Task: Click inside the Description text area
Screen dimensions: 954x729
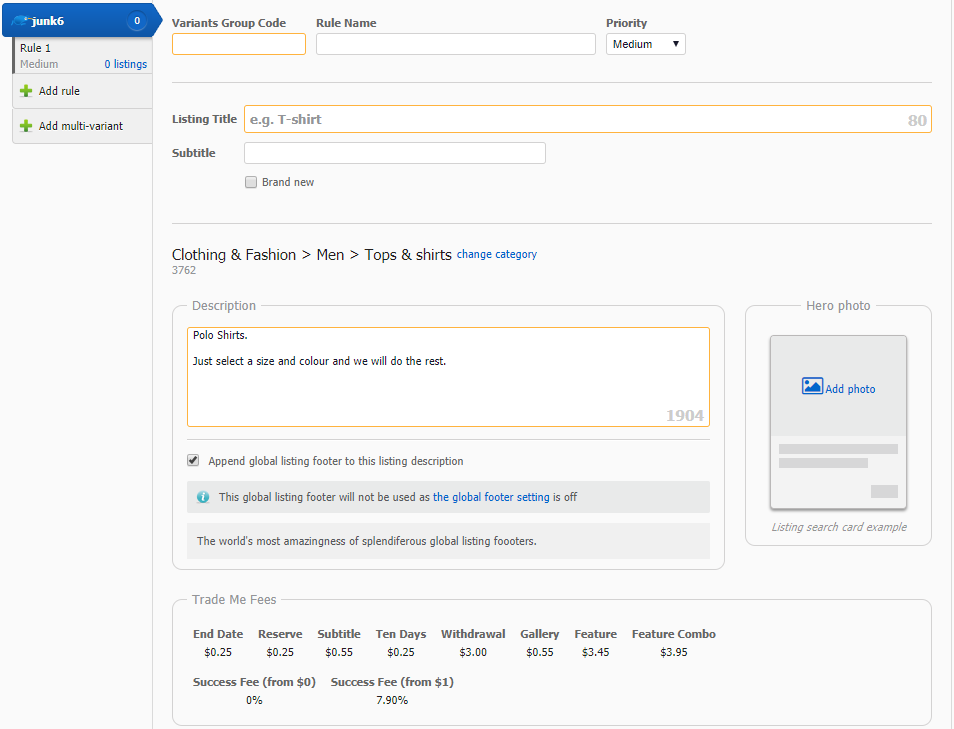Action: (x=448, y=377)
